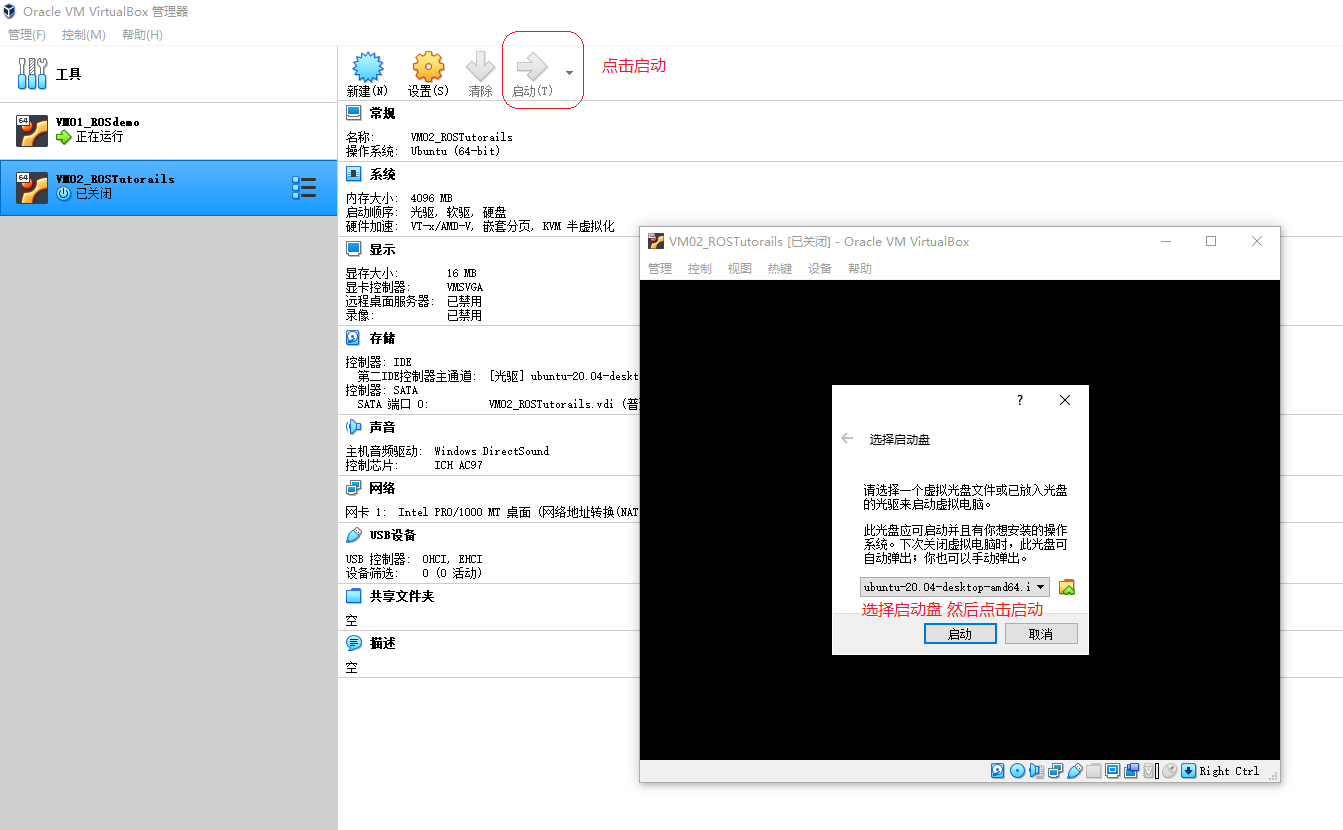Click the display icon in VM status bar
The width and height of the screenshot is (1343, 830).
pyautogui.click(x=1113, y=770)
